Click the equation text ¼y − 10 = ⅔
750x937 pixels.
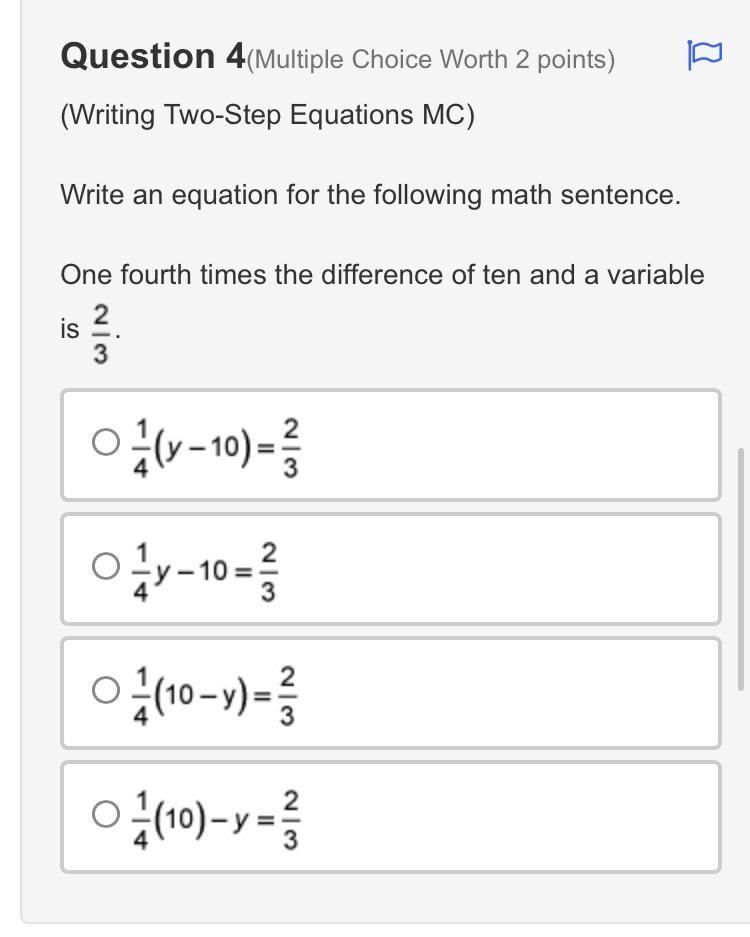tap(205, 572)
